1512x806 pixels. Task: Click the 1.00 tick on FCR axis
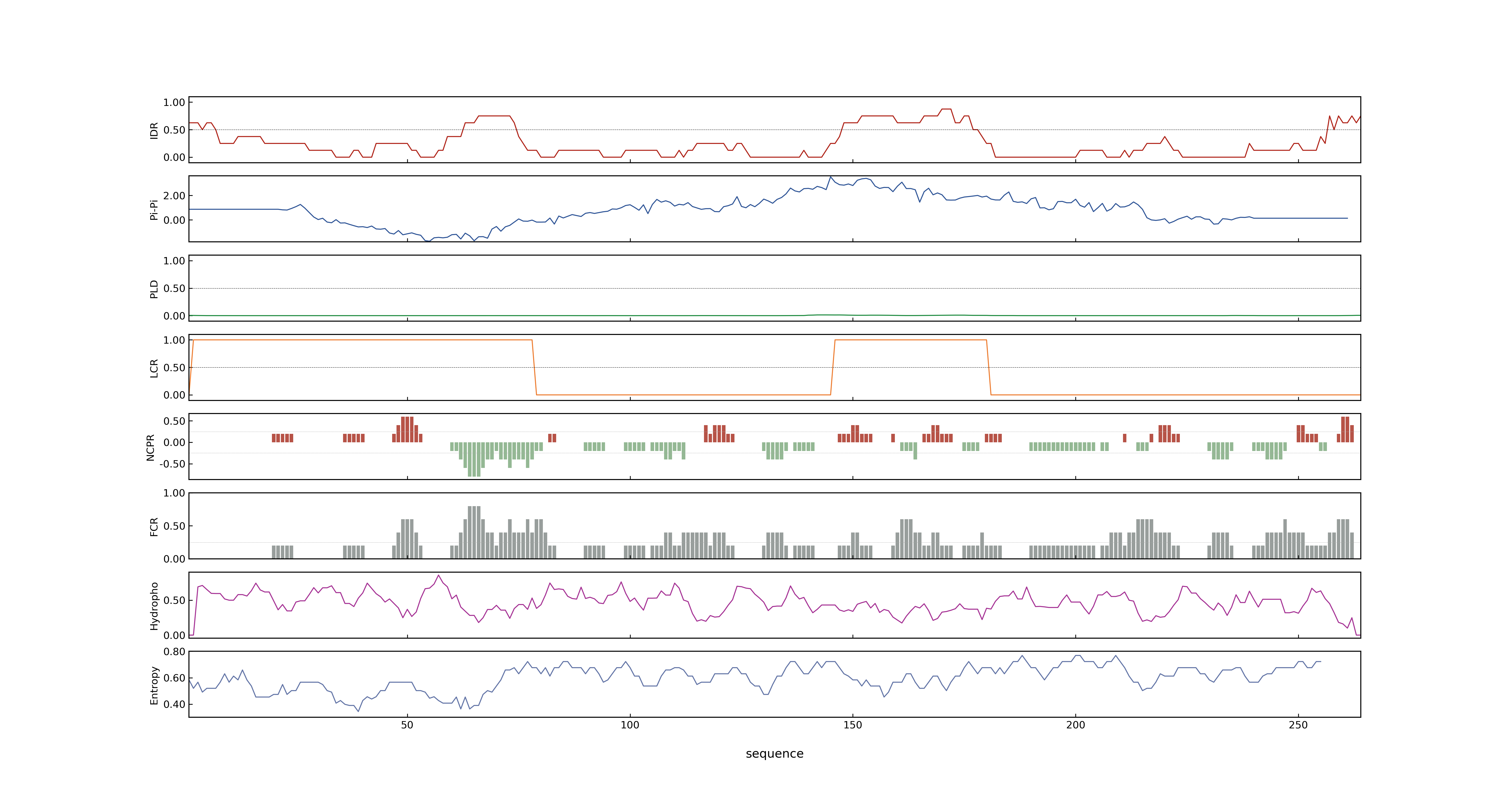point(174,493)
